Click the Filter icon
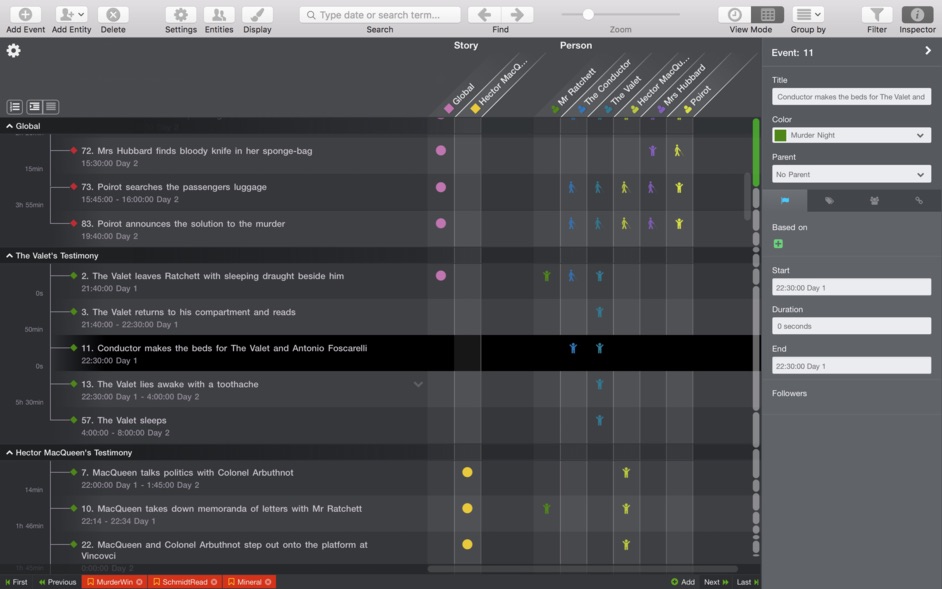This screenshot has height=589, width=942. (876, 16)
